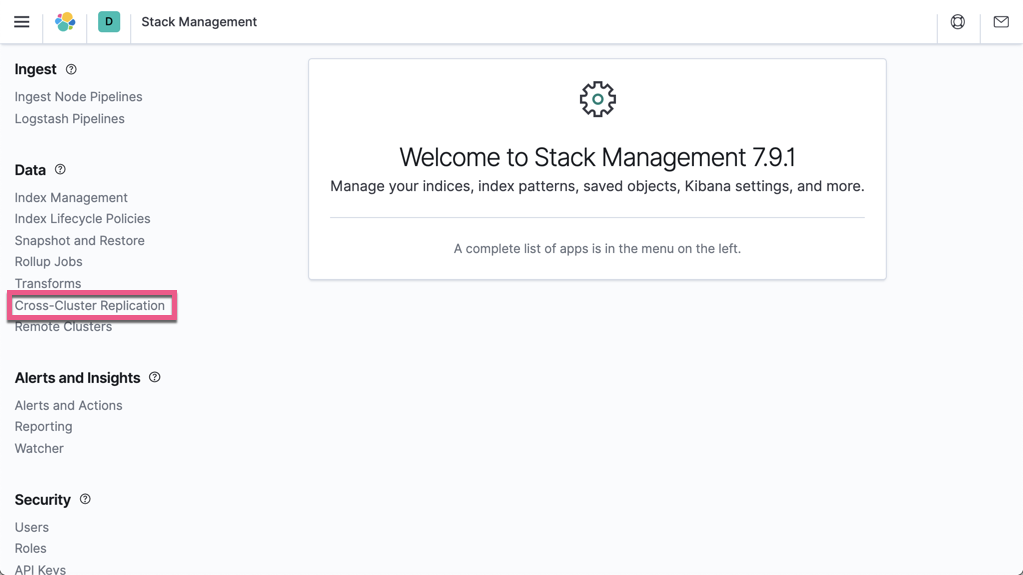Viewport: 1023px width, 575px height.
Task: Click the Elastic logo icon
Action: pos(65,22)
